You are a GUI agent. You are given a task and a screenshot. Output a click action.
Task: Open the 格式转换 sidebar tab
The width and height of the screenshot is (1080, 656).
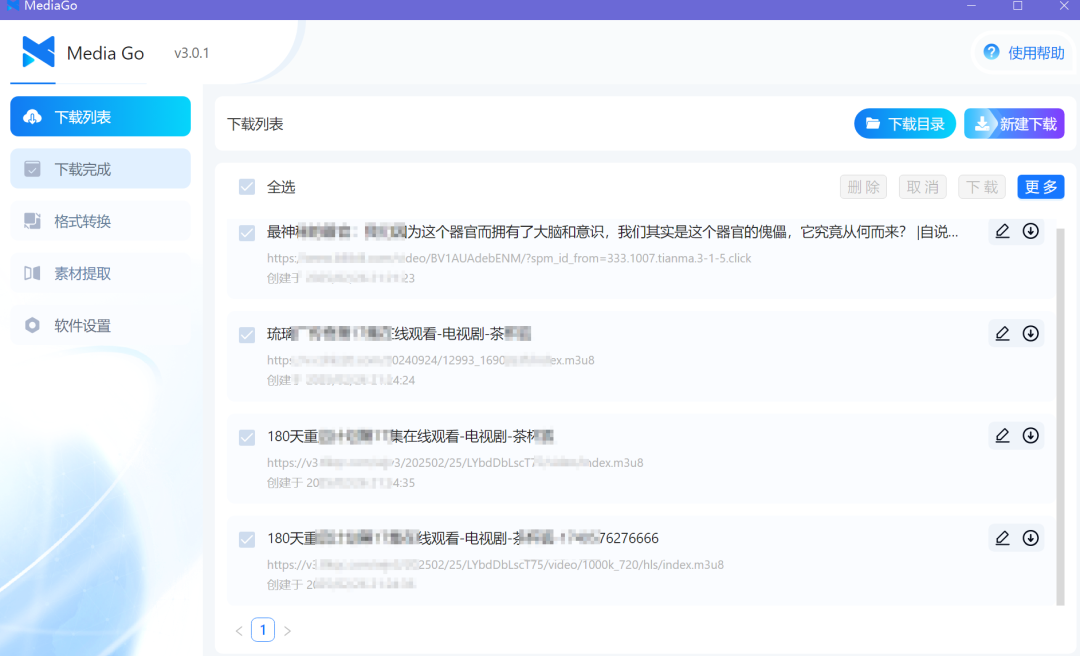pyautogui.click(x=101, y=221)
